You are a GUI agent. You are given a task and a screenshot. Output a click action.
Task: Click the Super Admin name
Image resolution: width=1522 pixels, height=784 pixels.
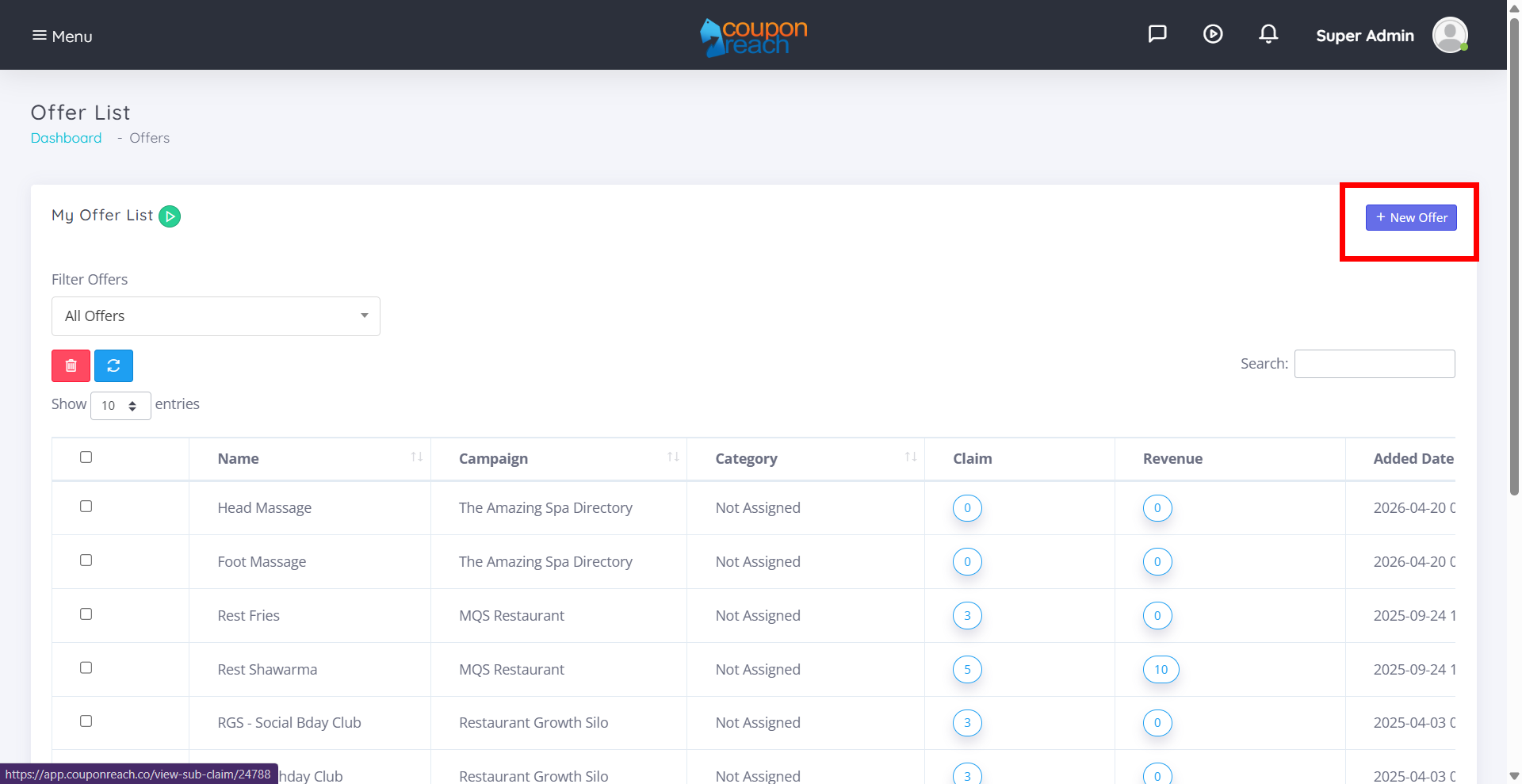(x=1365, y=36)
